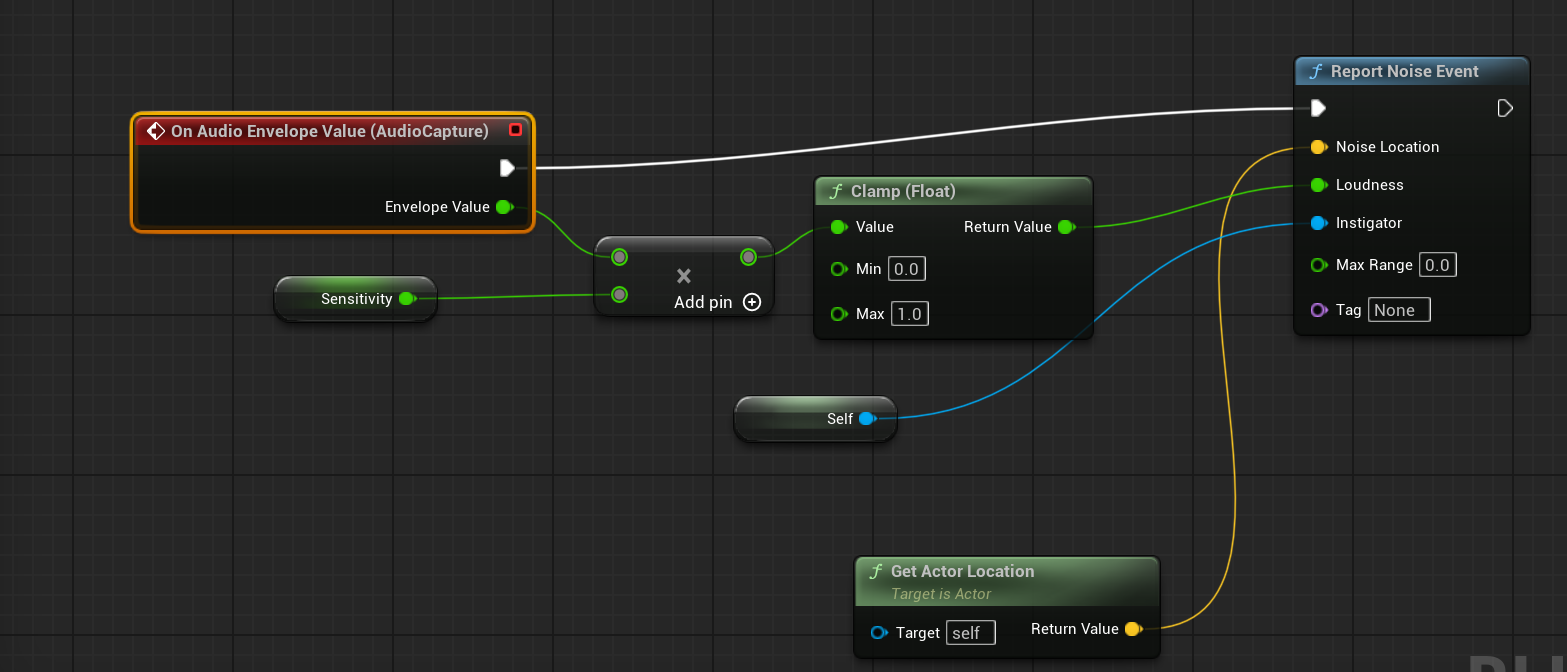Click the Target self field
The height and width of the screenshot is (672, 1567).
click(x=969, y=633)
